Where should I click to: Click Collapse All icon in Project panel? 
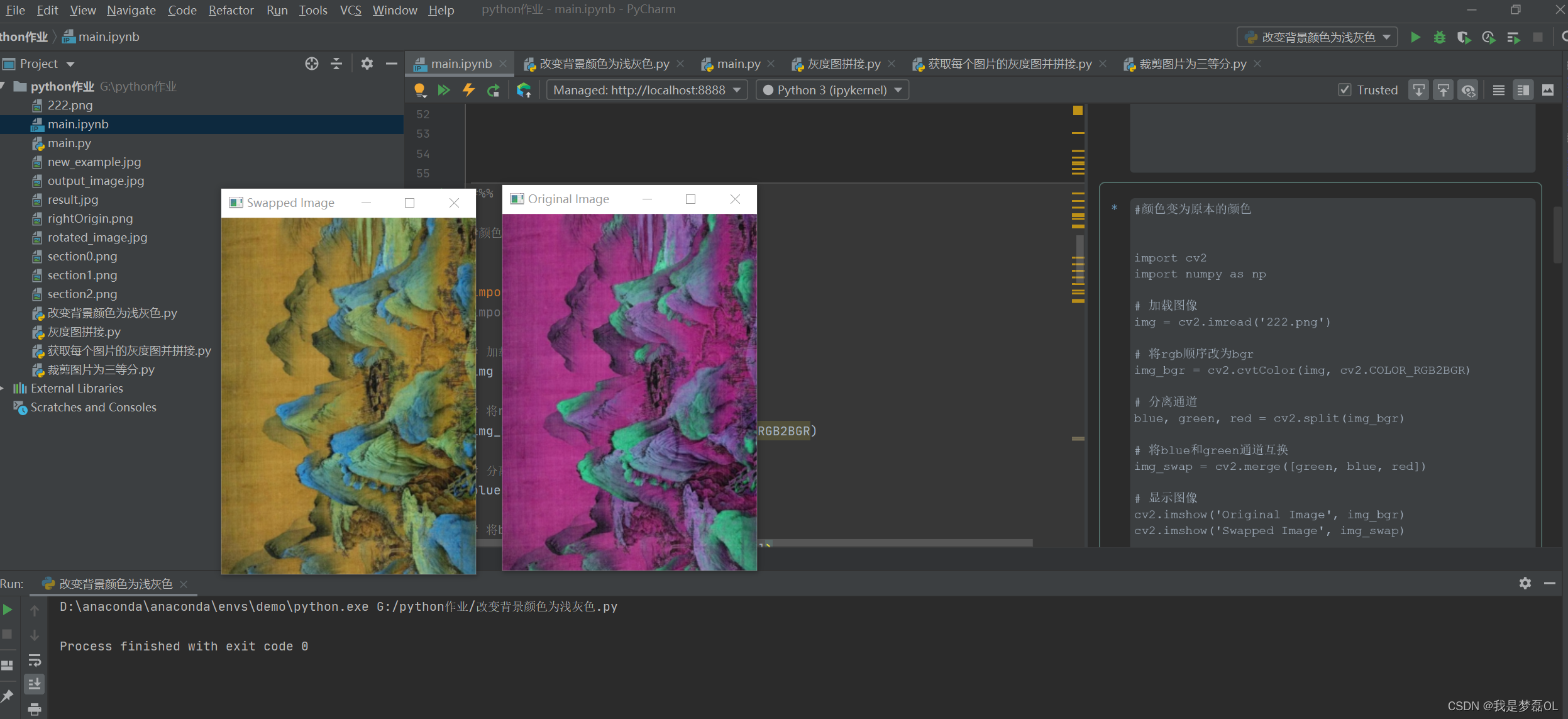point(336,64)
